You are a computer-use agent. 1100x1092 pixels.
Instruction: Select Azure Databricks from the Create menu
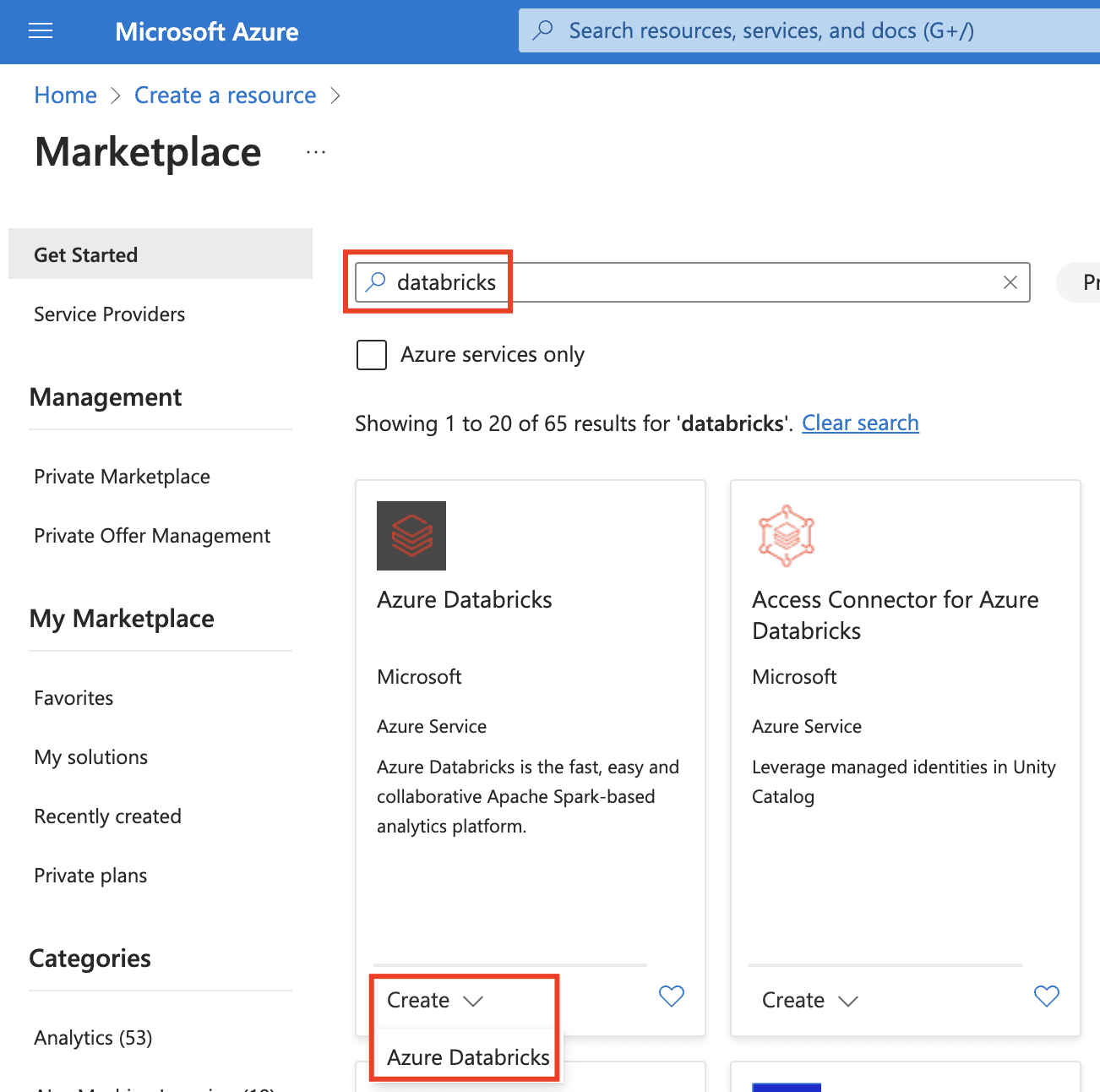pyautogui.click(x=468, y=1057)
